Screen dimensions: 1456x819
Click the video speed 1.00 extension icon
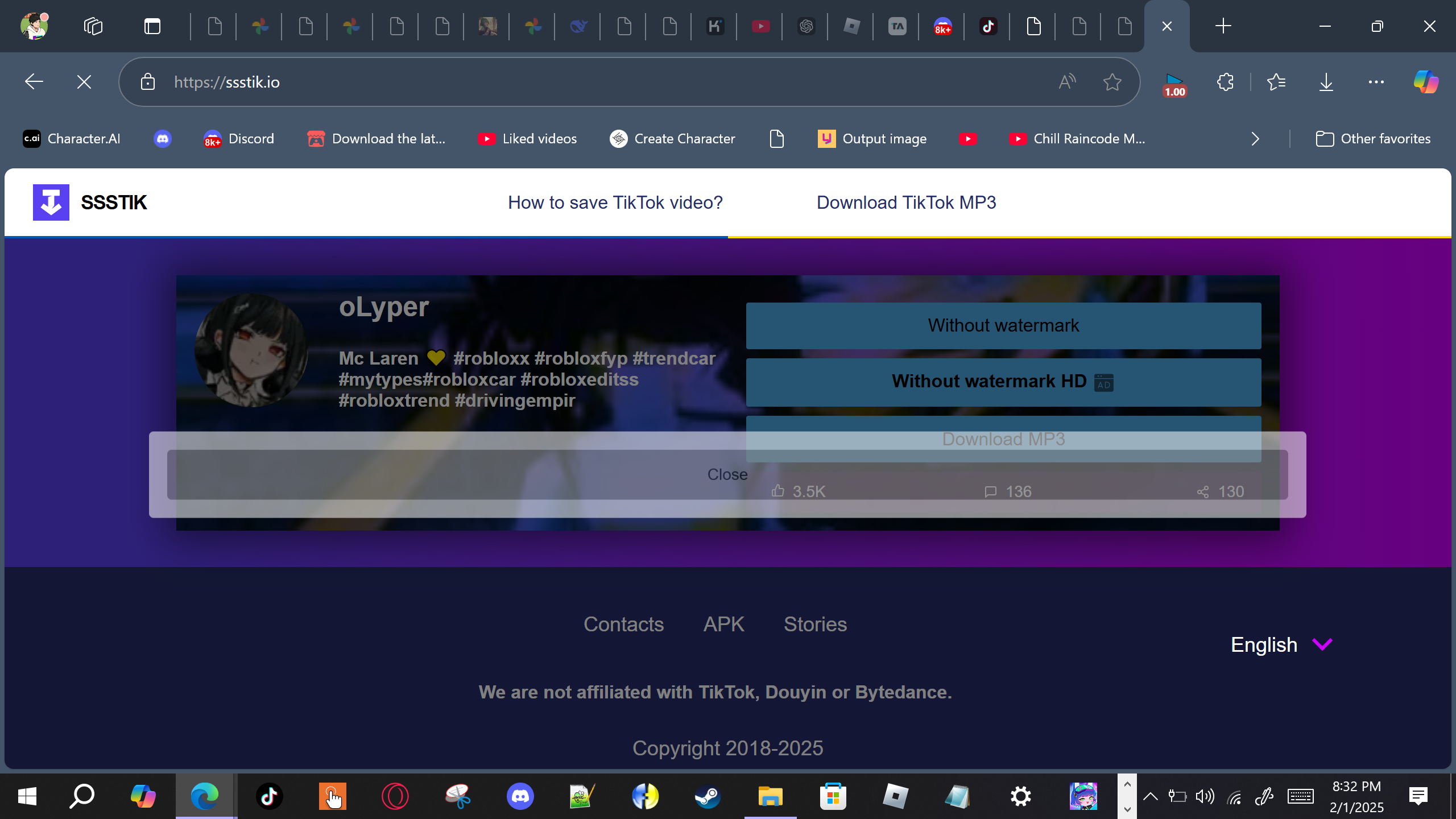tap(1174, 85)
